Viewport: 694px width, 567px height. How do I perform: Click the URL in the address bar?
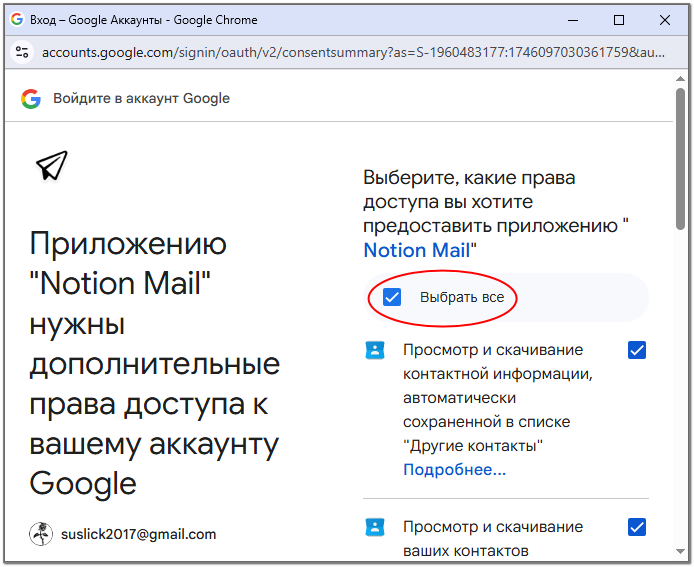pyautogui.click(x=353, y=53)
